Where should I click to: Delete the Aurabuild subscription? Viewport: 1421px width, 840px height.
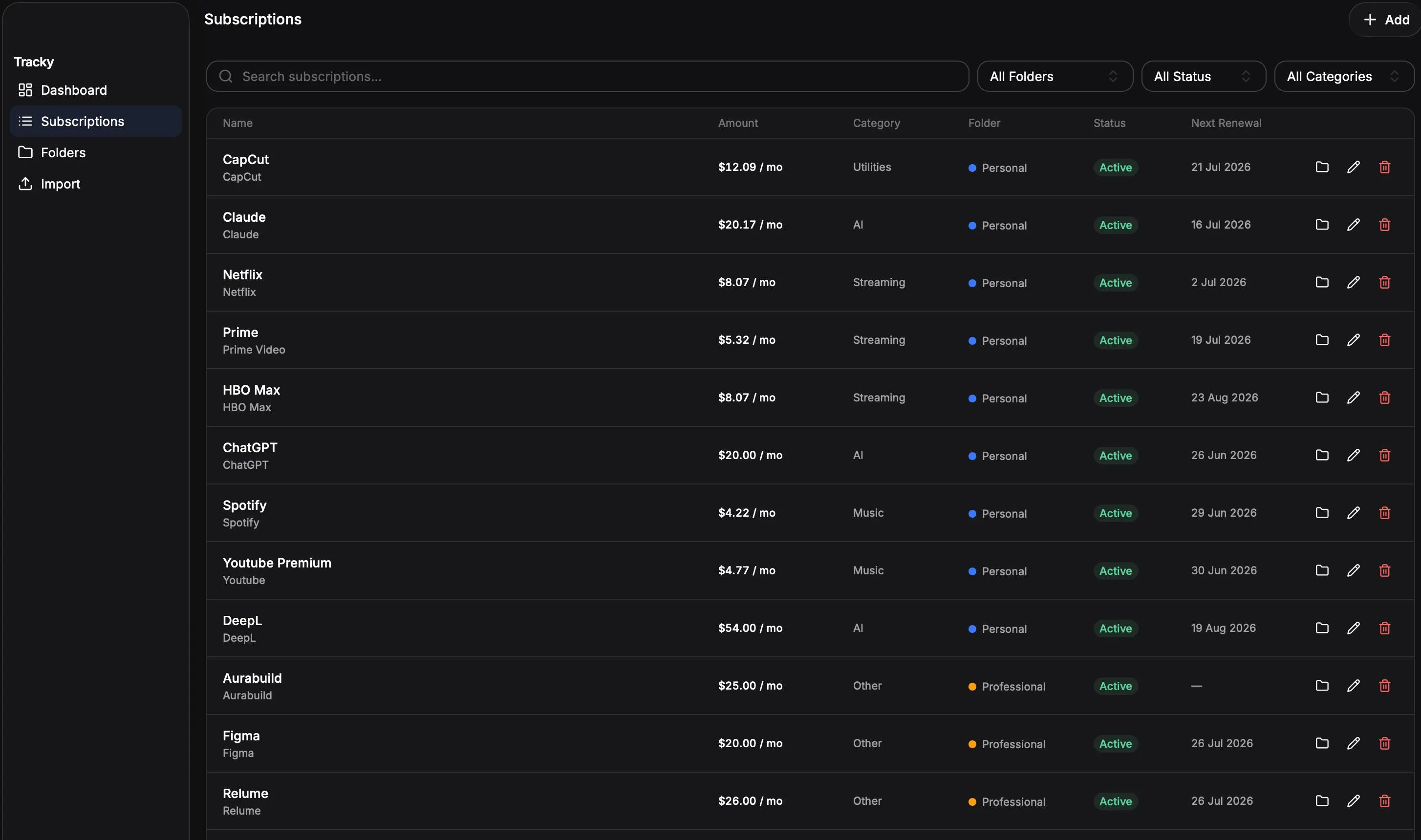[x=1384, y=686]
